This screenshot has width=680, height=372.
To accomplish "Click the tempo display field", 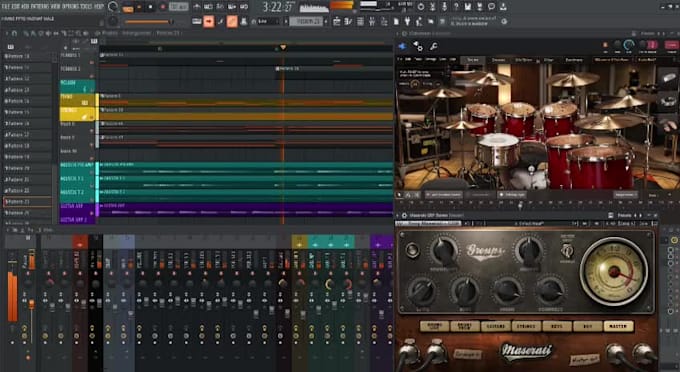I will pos(178,7).
